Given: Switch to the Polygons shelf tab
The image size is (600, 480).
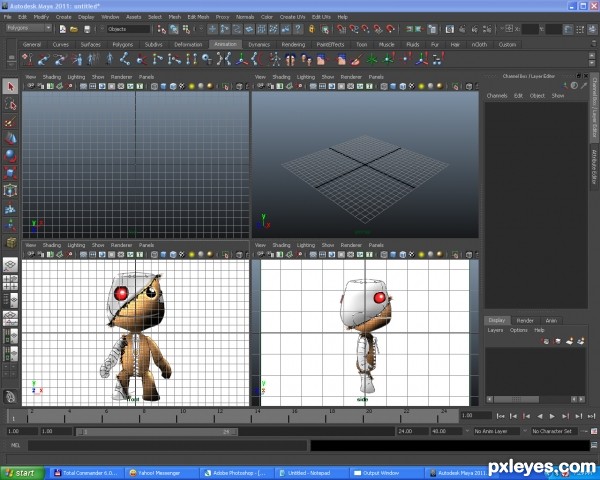Looking at the screenshot, I should click(123, 44).
